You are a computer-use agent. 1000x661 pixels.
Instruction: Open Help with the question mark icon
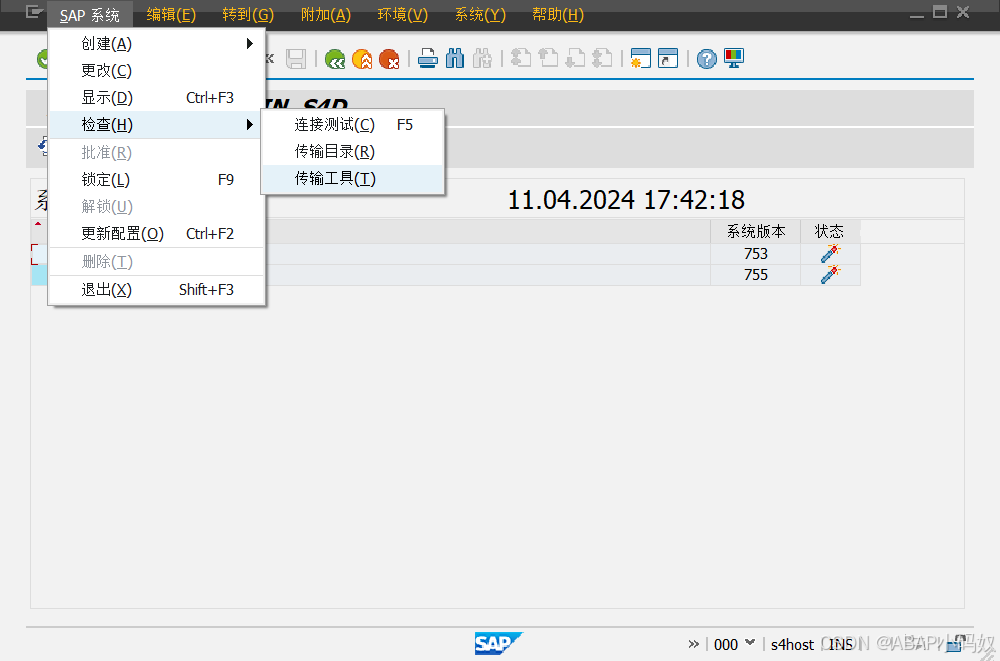pos(707,59)
